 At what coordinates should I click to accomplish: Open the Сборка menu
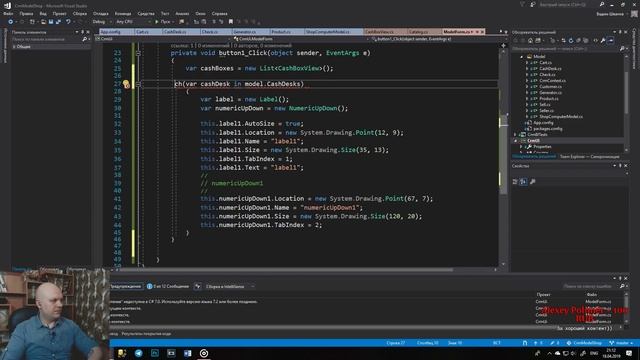80,13
